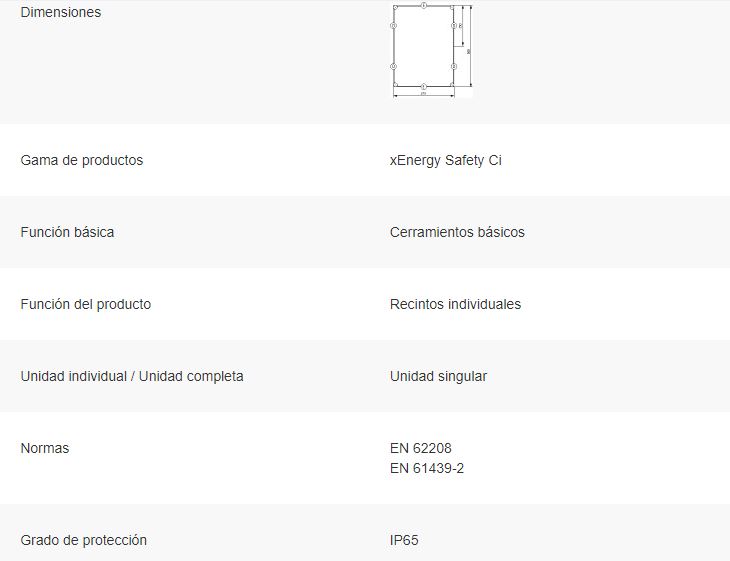The image size is (730, 561).
Task: Click the bottom-center circle marker in drawing
Action: point(424,87)
